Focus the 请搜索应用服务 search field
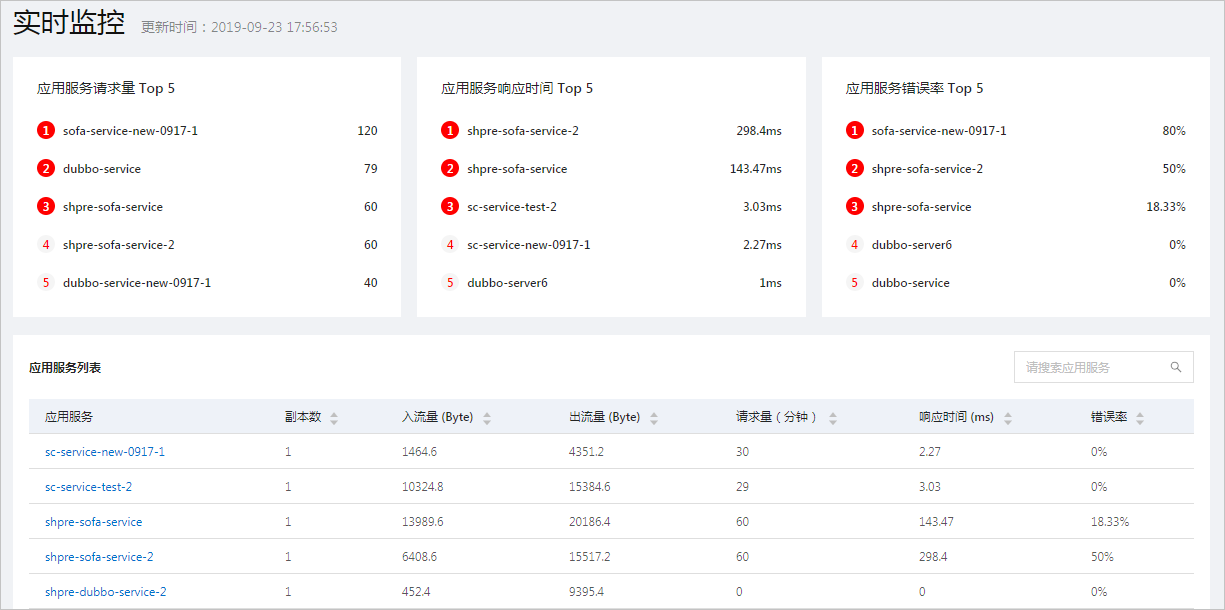Image resolution: width=1225 pixels, height=610 pixels. 1103,367
